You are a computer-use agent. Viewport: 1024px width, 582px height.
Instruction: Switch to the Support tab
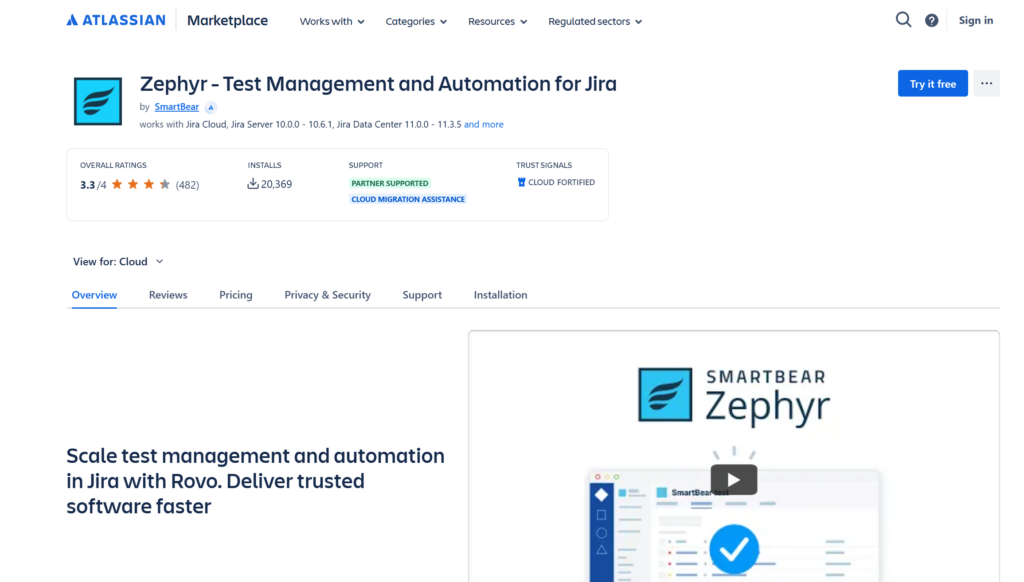coord(422,295)
